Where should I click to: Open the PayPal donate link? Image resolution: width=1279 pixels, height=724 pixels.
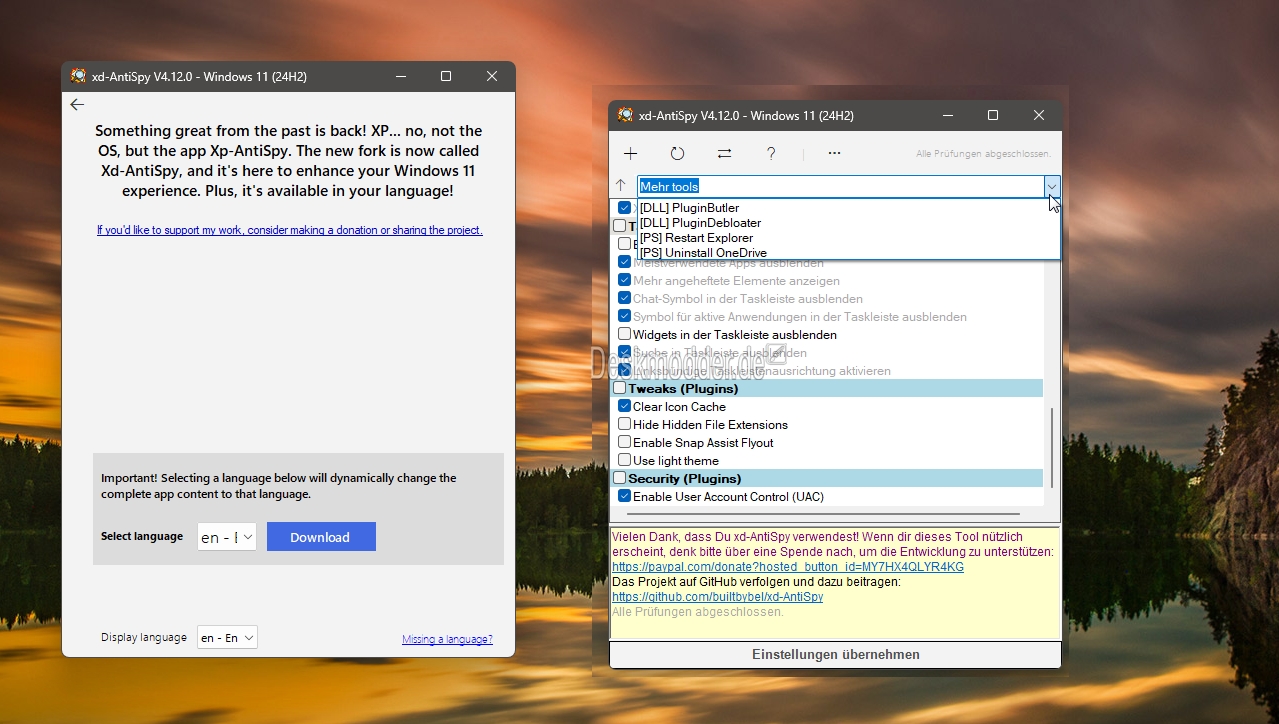[788, 567]
